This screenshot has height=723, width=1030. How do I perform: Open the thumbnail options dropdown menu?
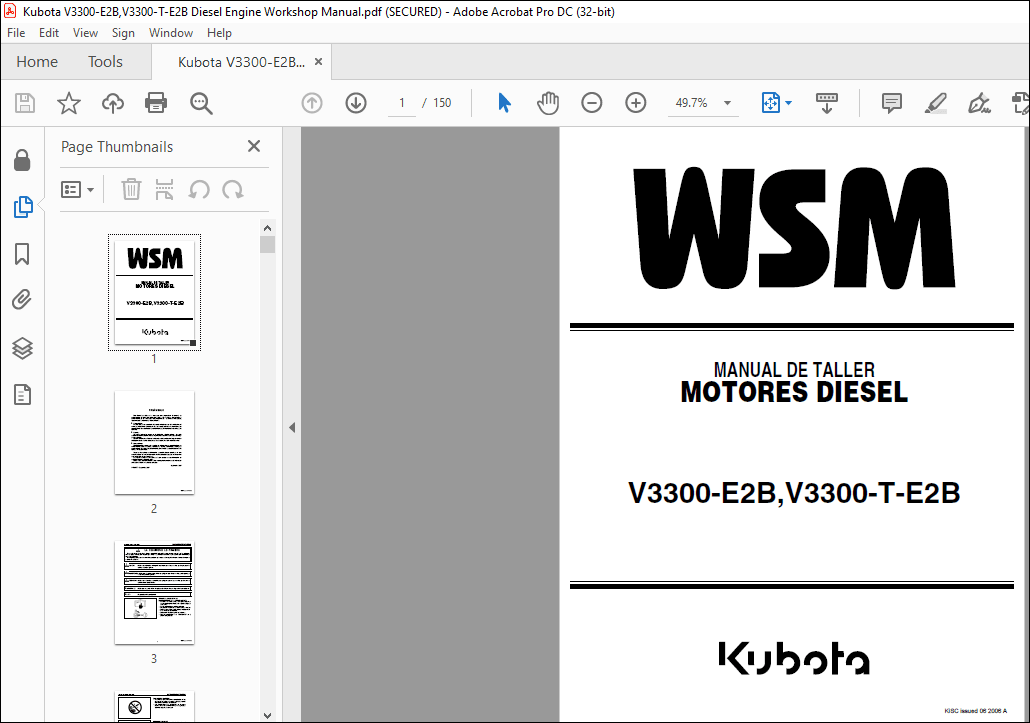click(x=78, y=189)
